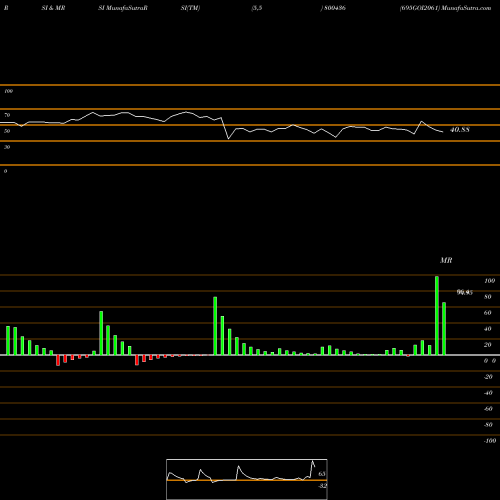Click the RSI axis label 30

click(x=7, y=147)
